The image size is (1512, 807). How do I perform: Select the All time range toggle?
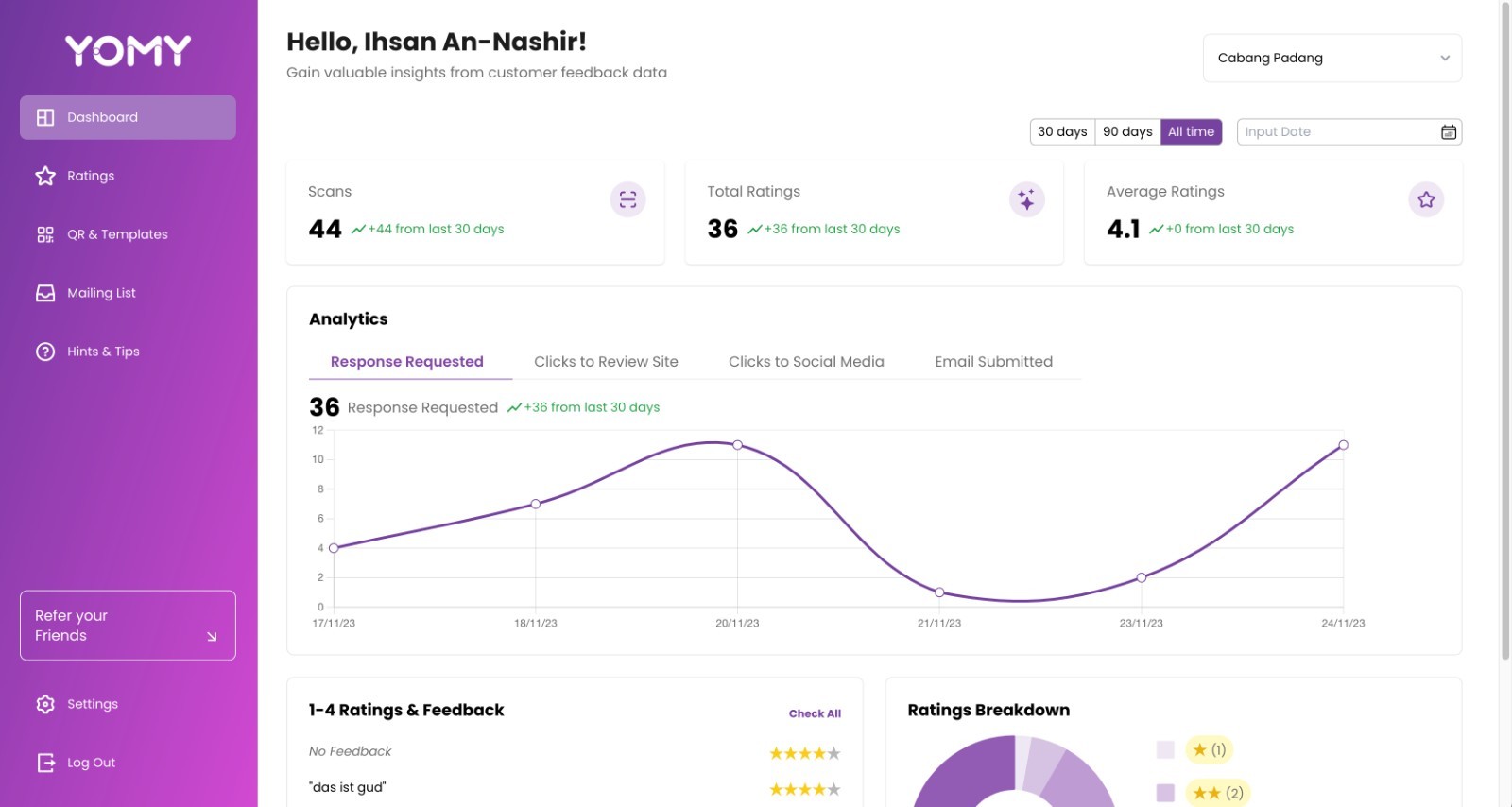(1191, 132)
